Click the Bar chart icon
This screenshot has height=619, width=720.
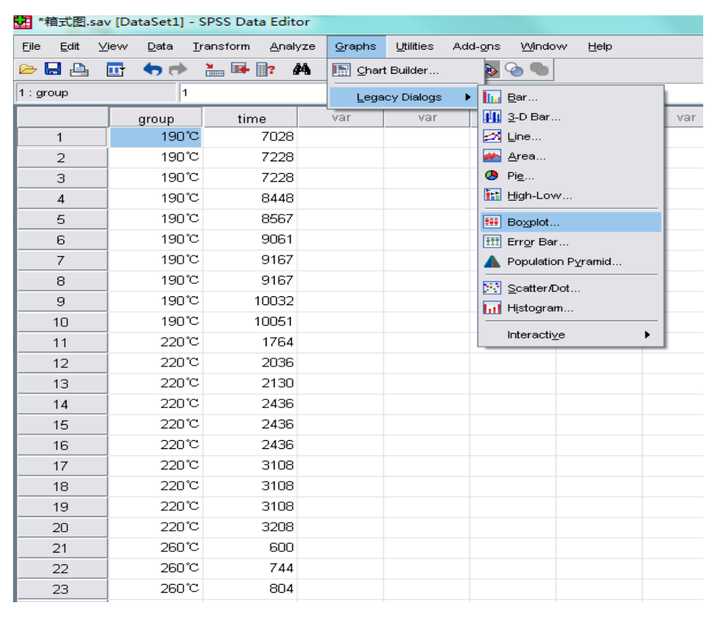[492, 97]
